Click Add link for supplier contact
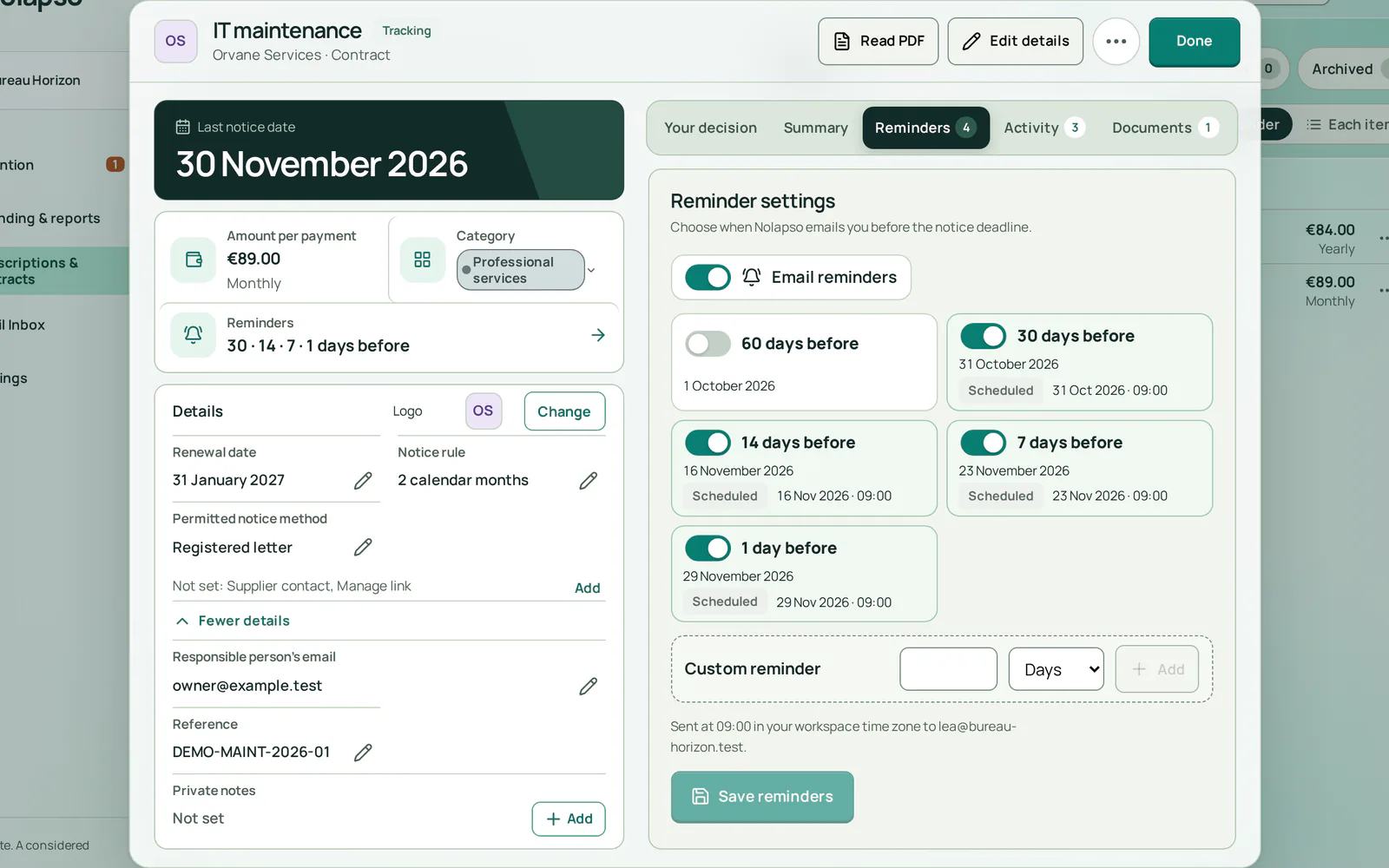1389x868 pixels. click(587, 588)
